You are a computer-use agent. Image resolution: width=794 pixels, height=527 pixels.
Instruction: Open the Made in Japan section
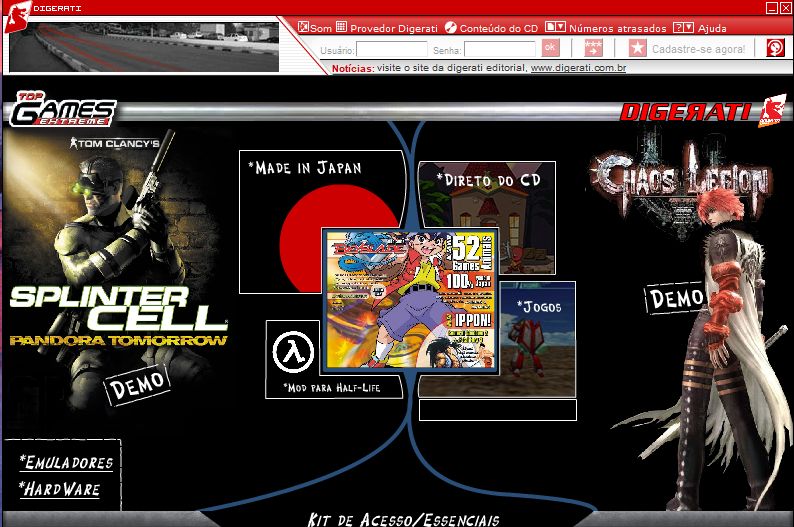pos(305,168)
